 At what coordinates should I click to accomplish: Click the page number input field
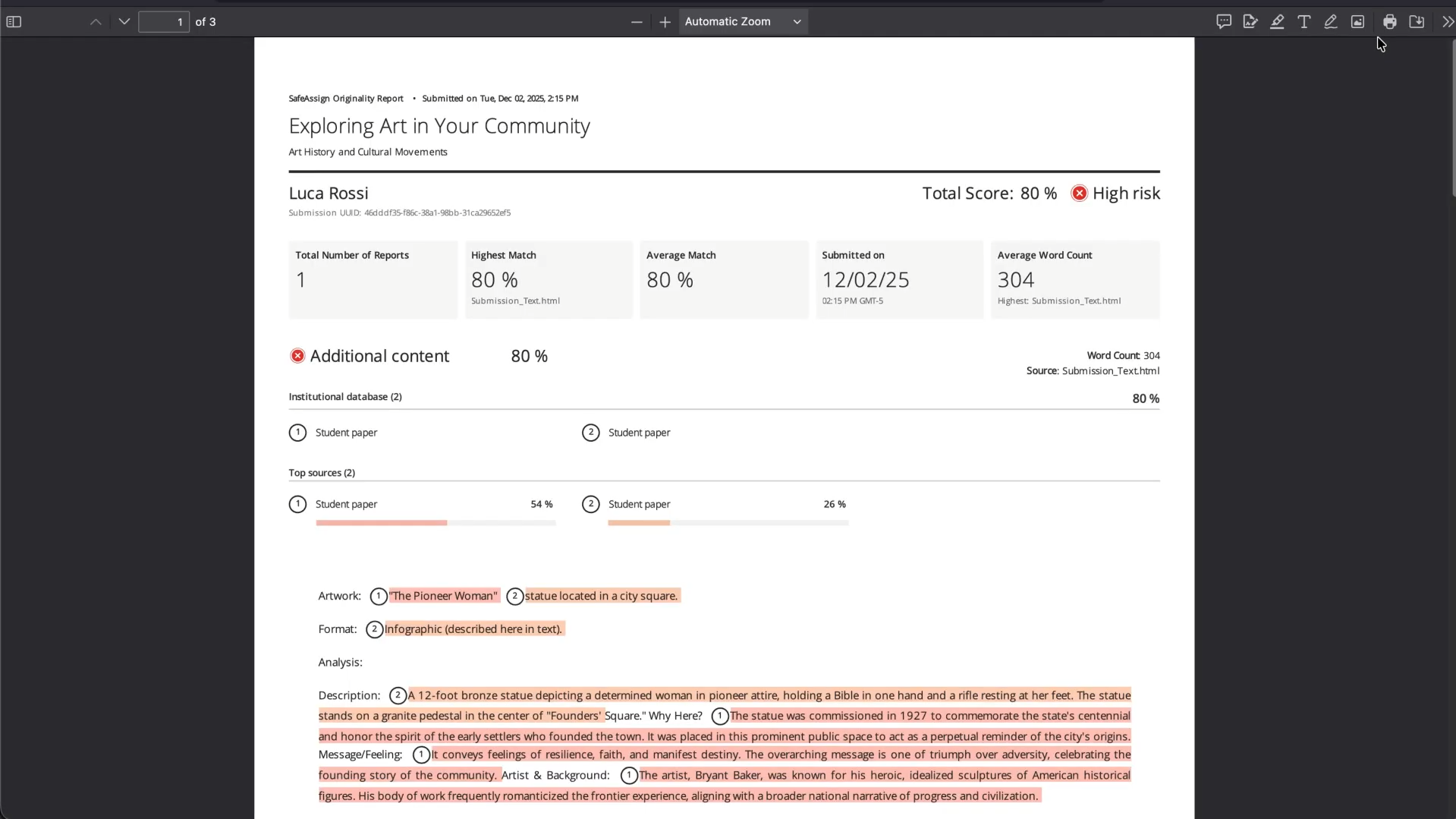tap(164, 22)
